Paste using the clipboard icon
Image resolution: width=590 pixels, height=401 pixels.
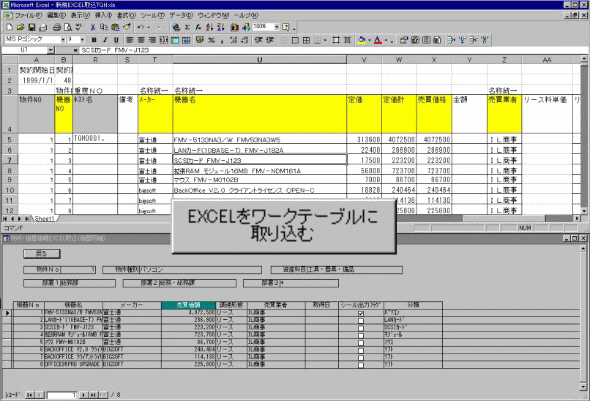[116, 27]
